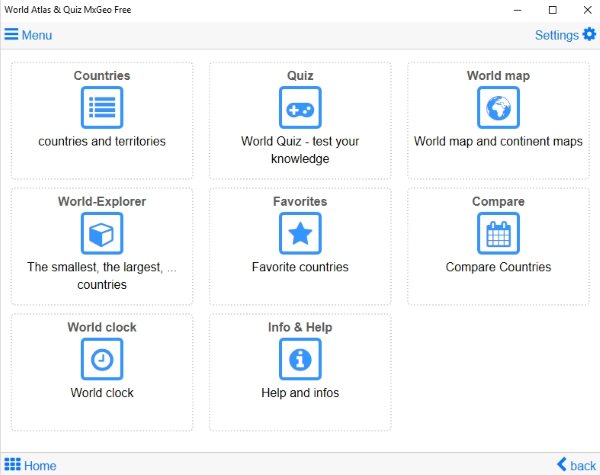This screenshot has width=600, height=475.
Task: Select the Compare calendar icon
Action: pyautogui.click(x=498, y=233)
